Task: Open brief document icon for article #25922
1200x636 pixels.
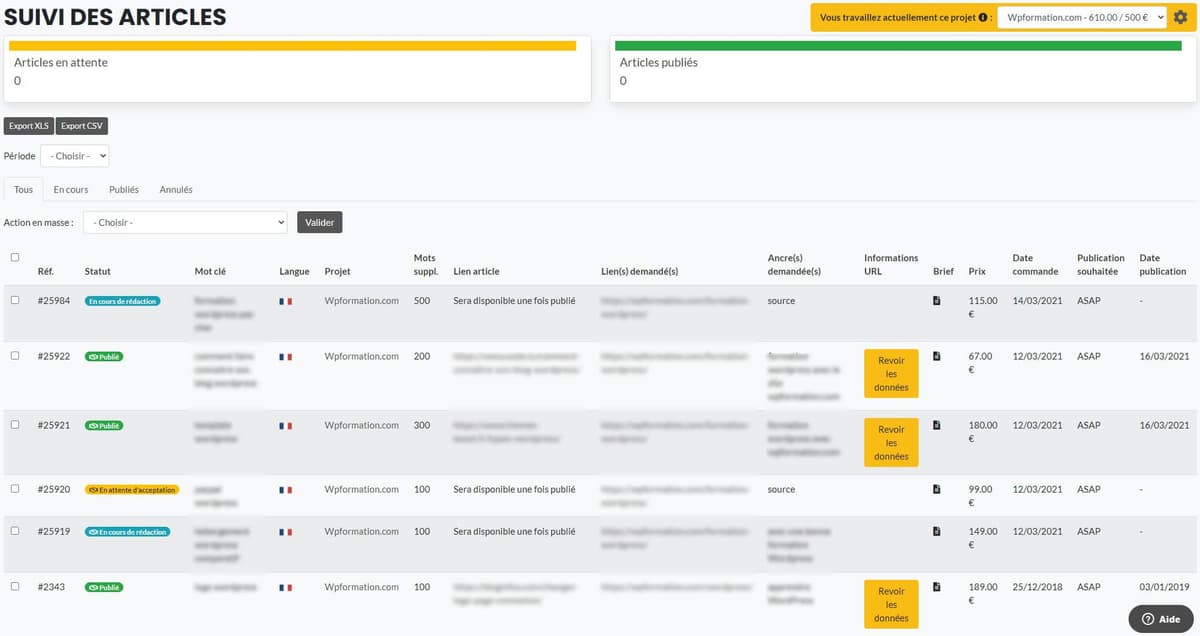Action: click(936, 356)
